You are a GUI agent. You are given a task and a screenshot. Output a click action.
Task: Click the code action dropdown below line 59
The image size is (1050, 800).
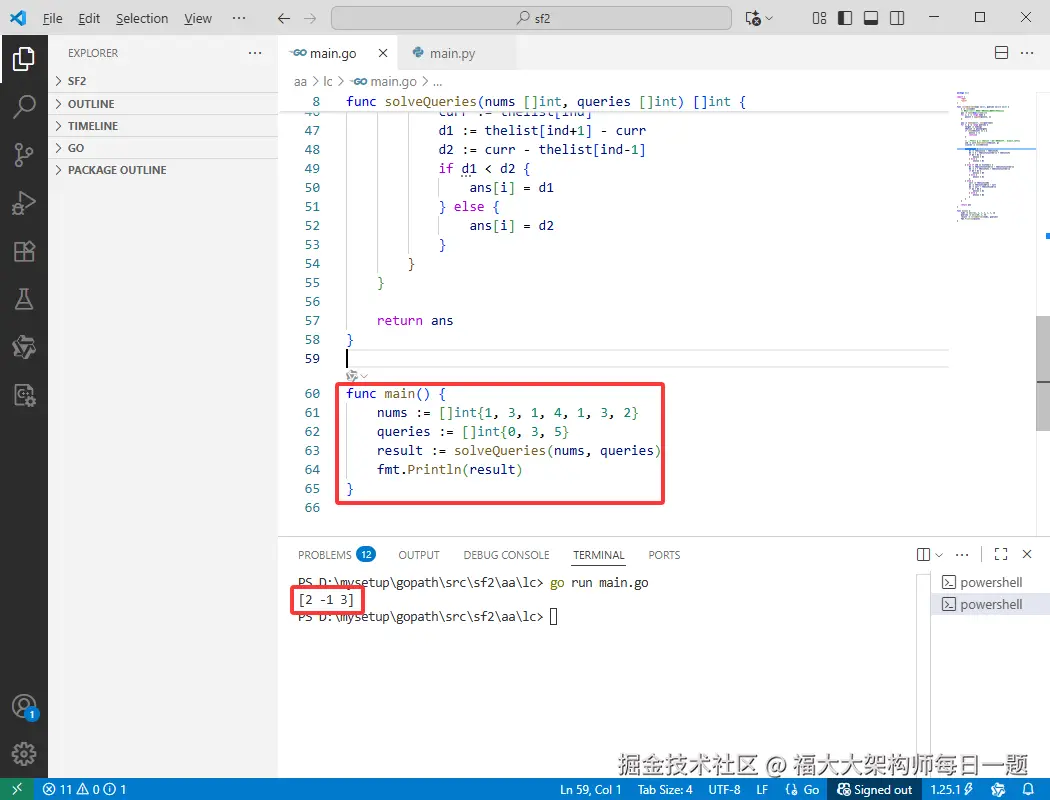click(x=357, y=376)
